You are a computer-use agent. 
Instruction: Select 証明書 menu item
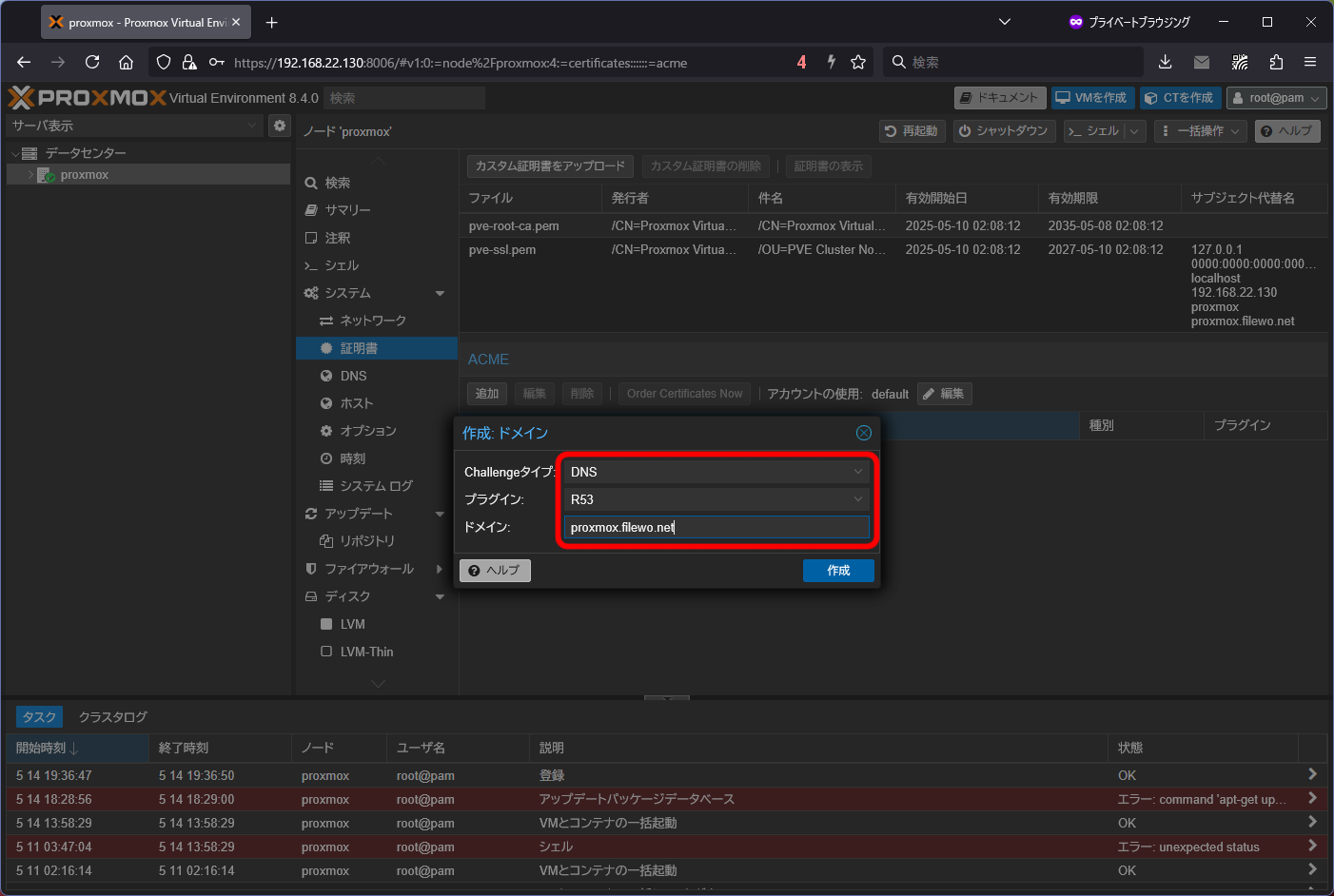point(377,348)
